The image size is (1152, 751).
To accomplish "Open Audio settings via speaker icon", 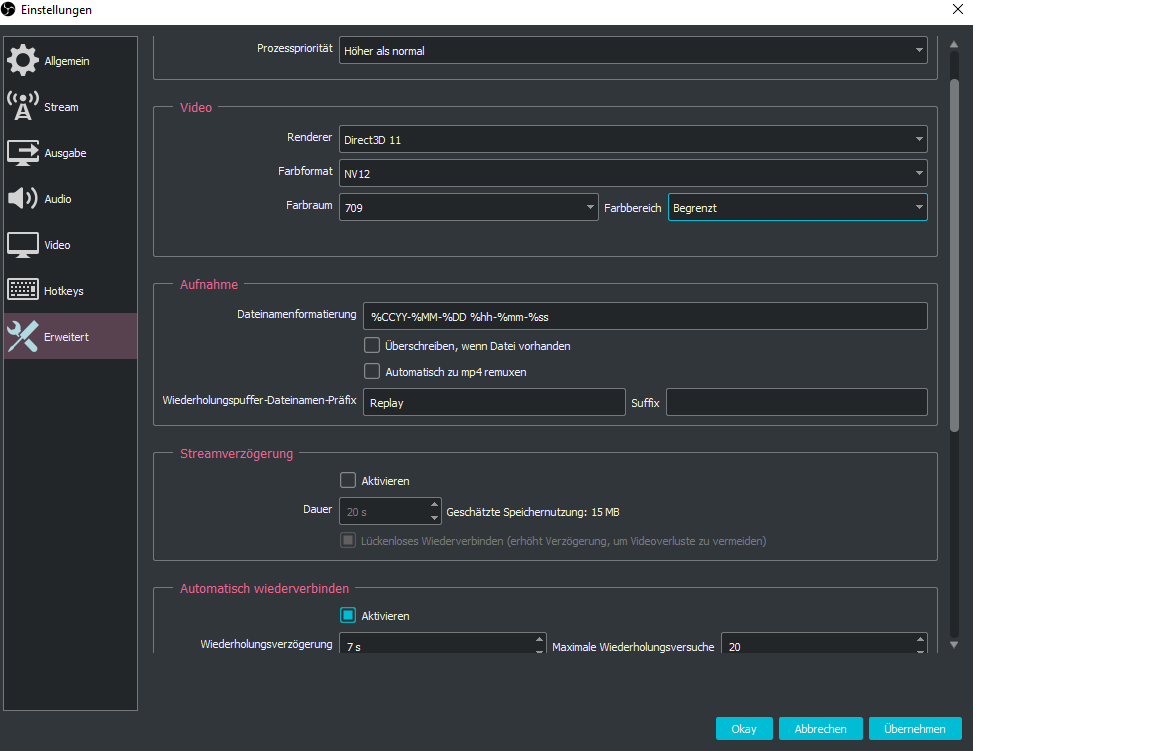I will tap(22, 199).
